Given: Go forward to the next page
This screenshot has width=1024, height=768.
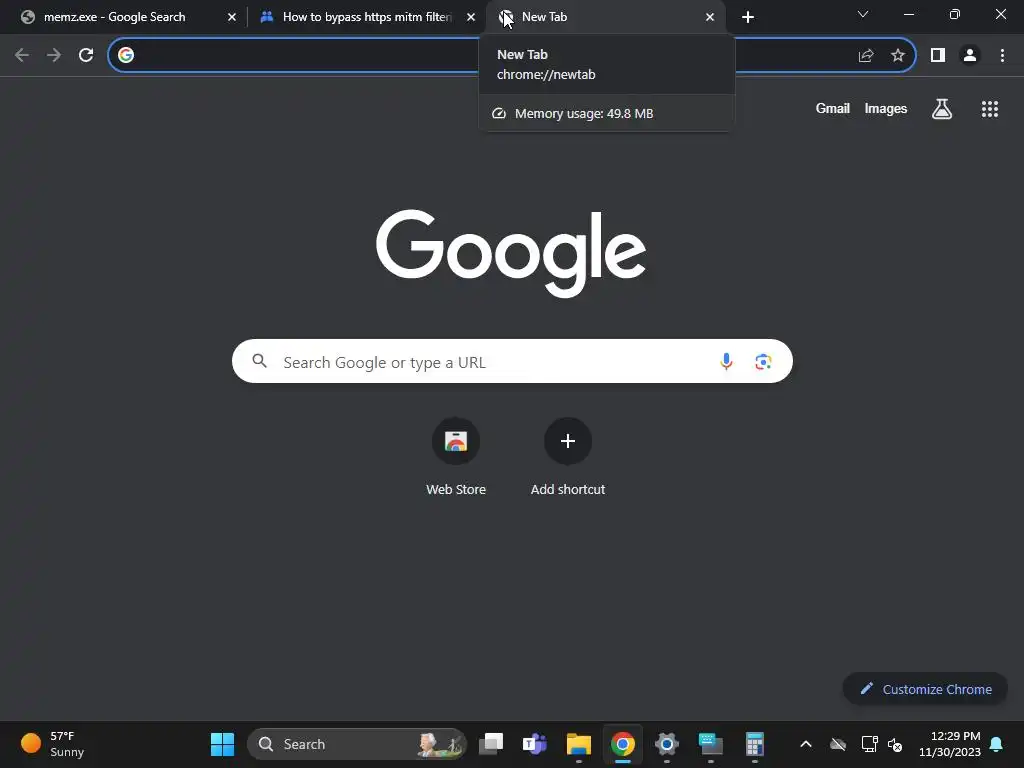Looking at the screenshot, I should (54, 56).
